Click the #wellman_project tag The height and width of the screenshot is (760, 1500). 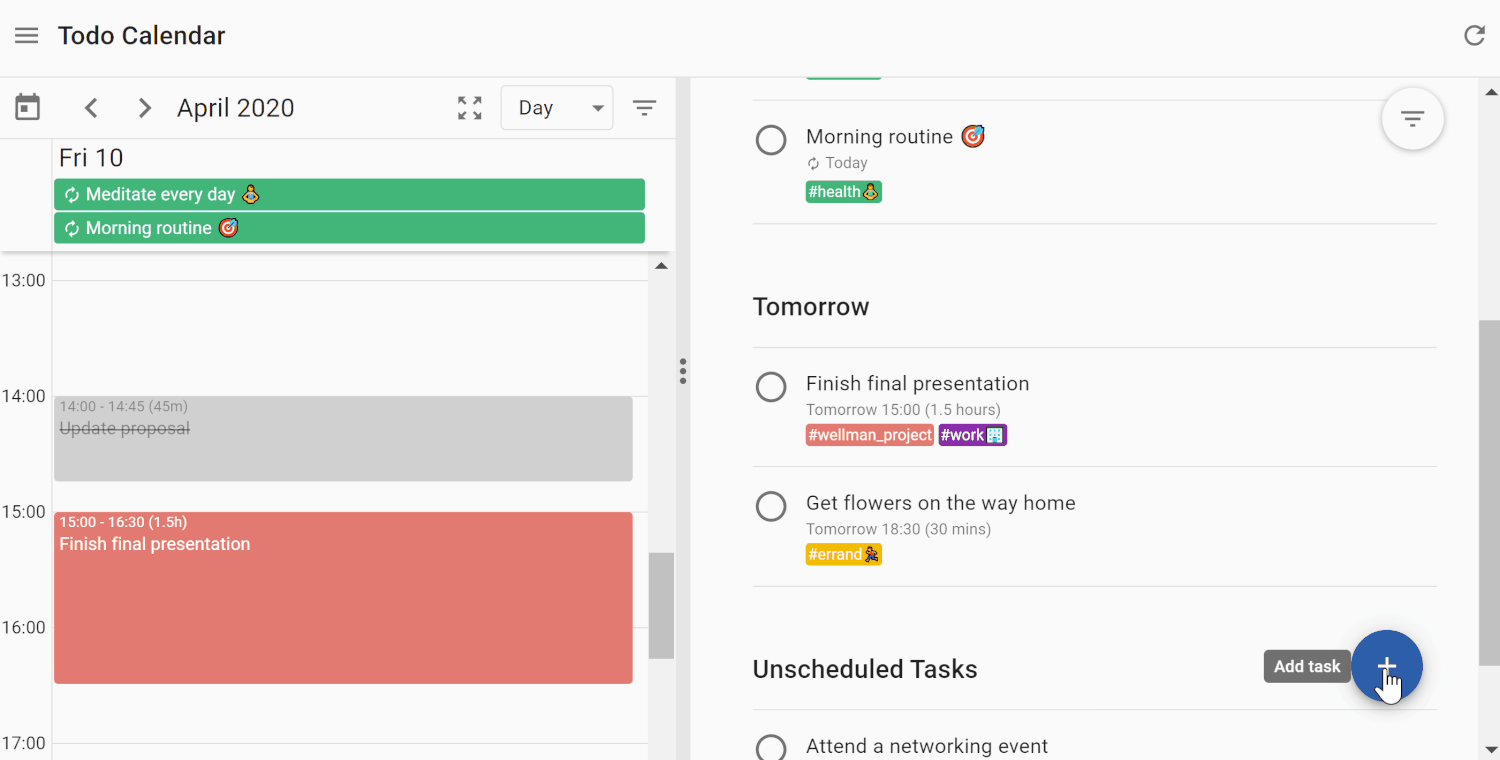coord(870,435)
